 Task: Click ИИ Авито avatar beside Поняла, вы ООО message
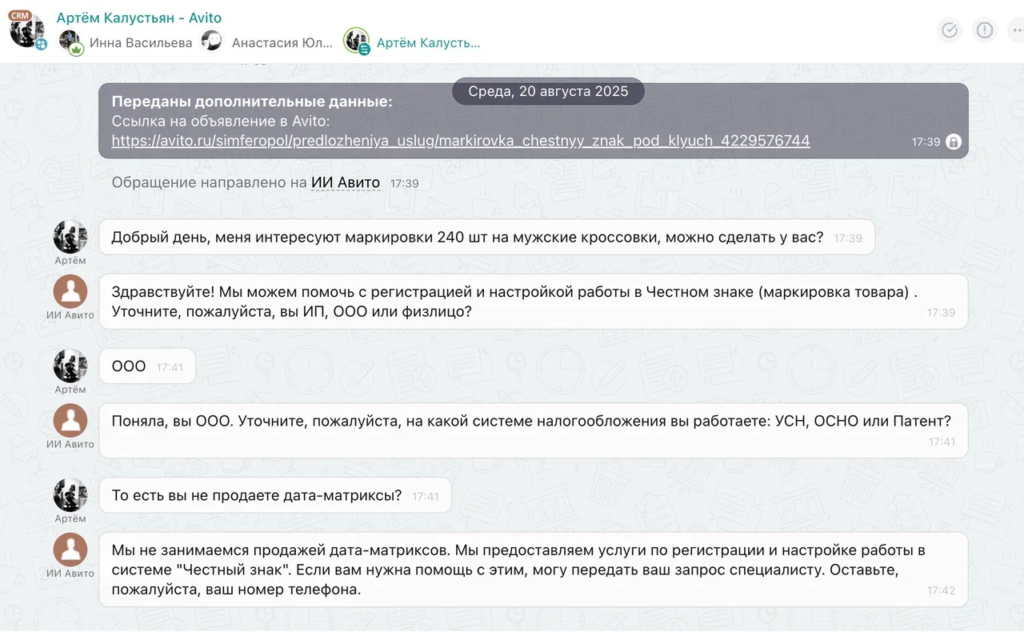pyautogui.click(x=71, y=420)
